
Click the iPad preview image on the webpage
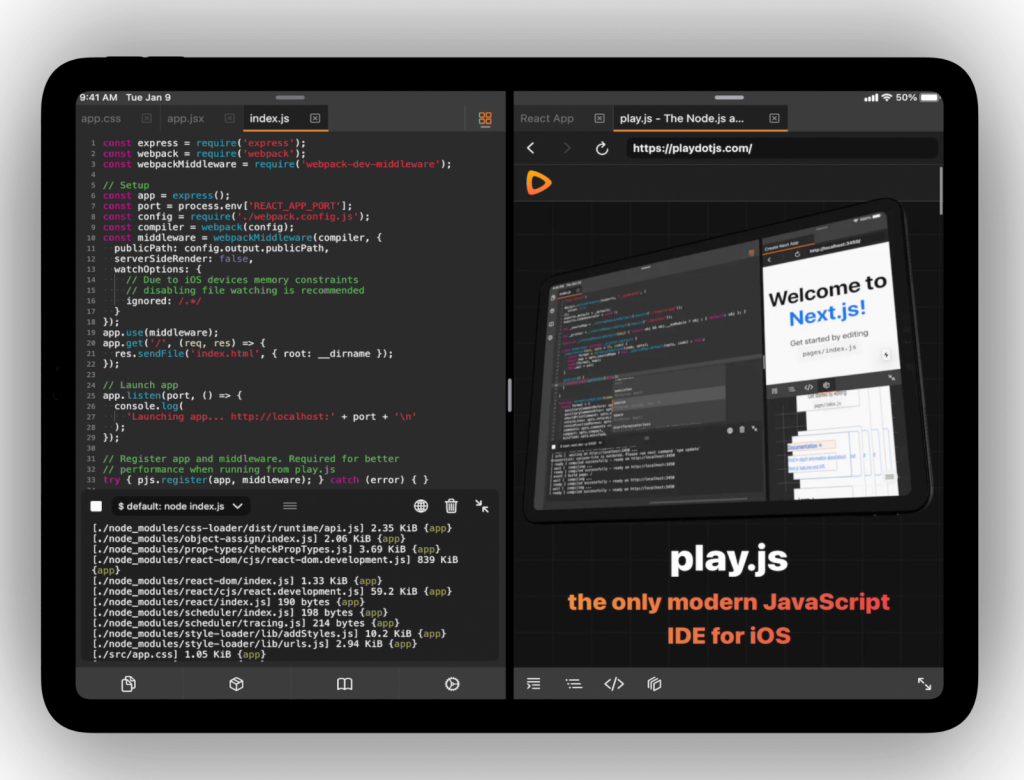(x=729, y=361)
